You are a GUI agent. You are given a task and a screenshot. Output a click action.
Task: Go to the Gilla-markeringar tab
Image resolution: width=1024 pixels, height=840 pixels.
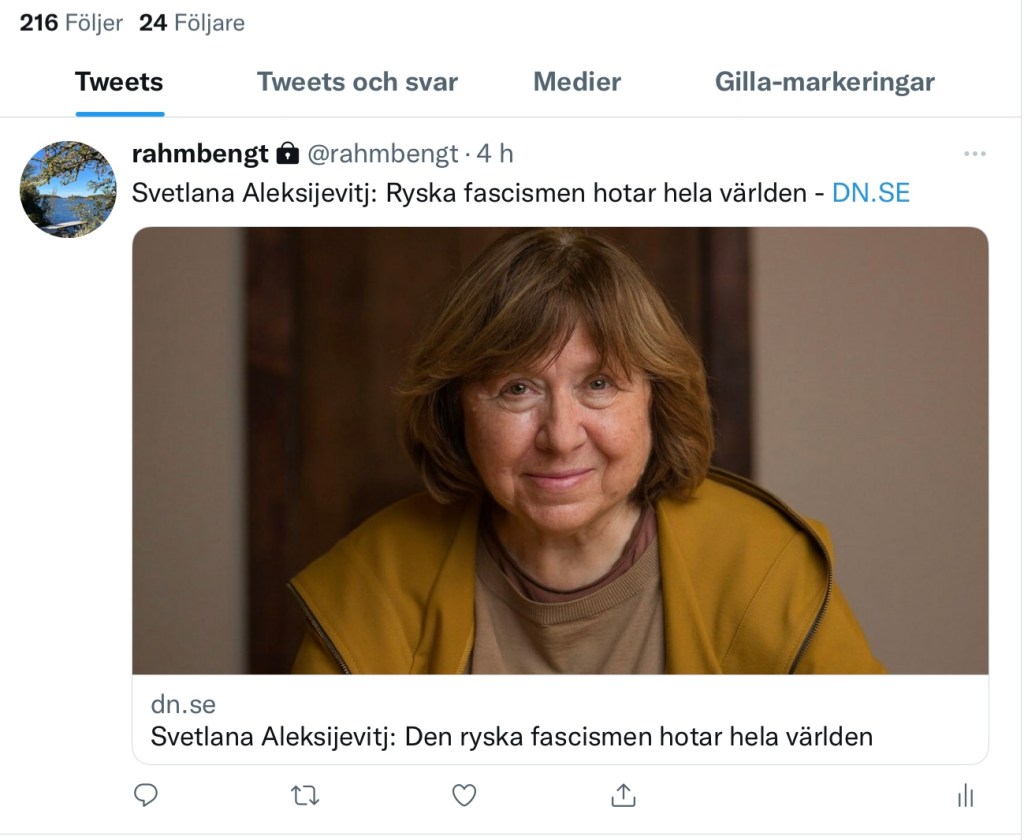pos(824,82)
